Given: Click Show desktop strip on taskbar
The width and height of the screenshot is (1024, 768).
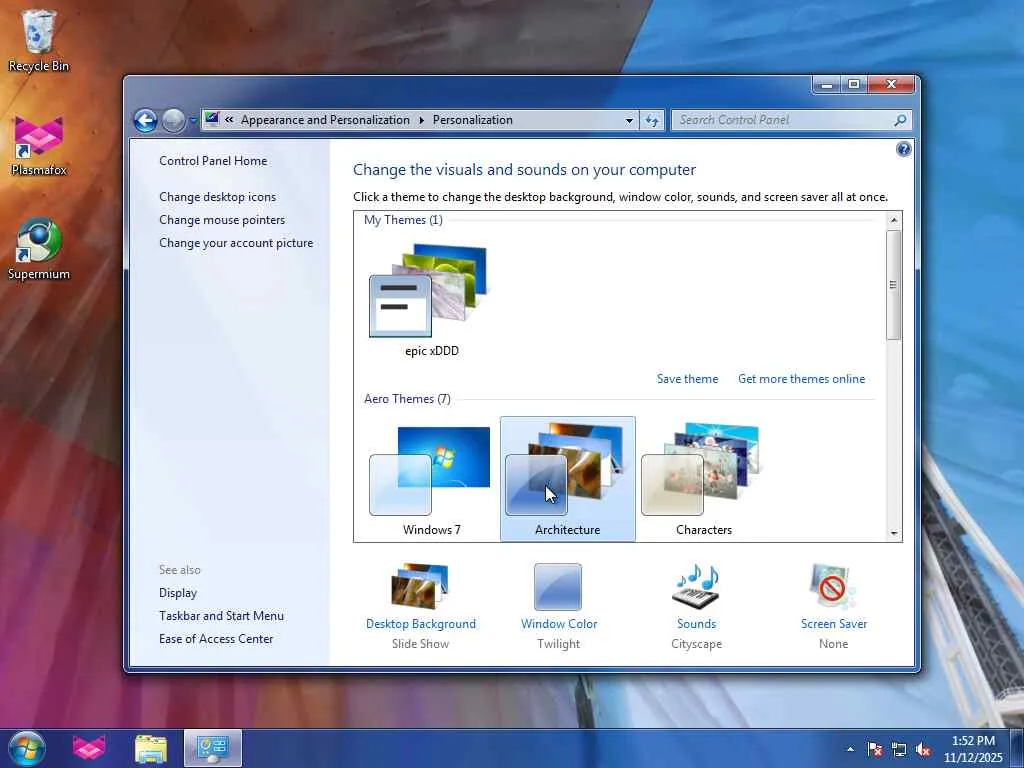Looking at the screenshot, I should [x=1017, y=748].
